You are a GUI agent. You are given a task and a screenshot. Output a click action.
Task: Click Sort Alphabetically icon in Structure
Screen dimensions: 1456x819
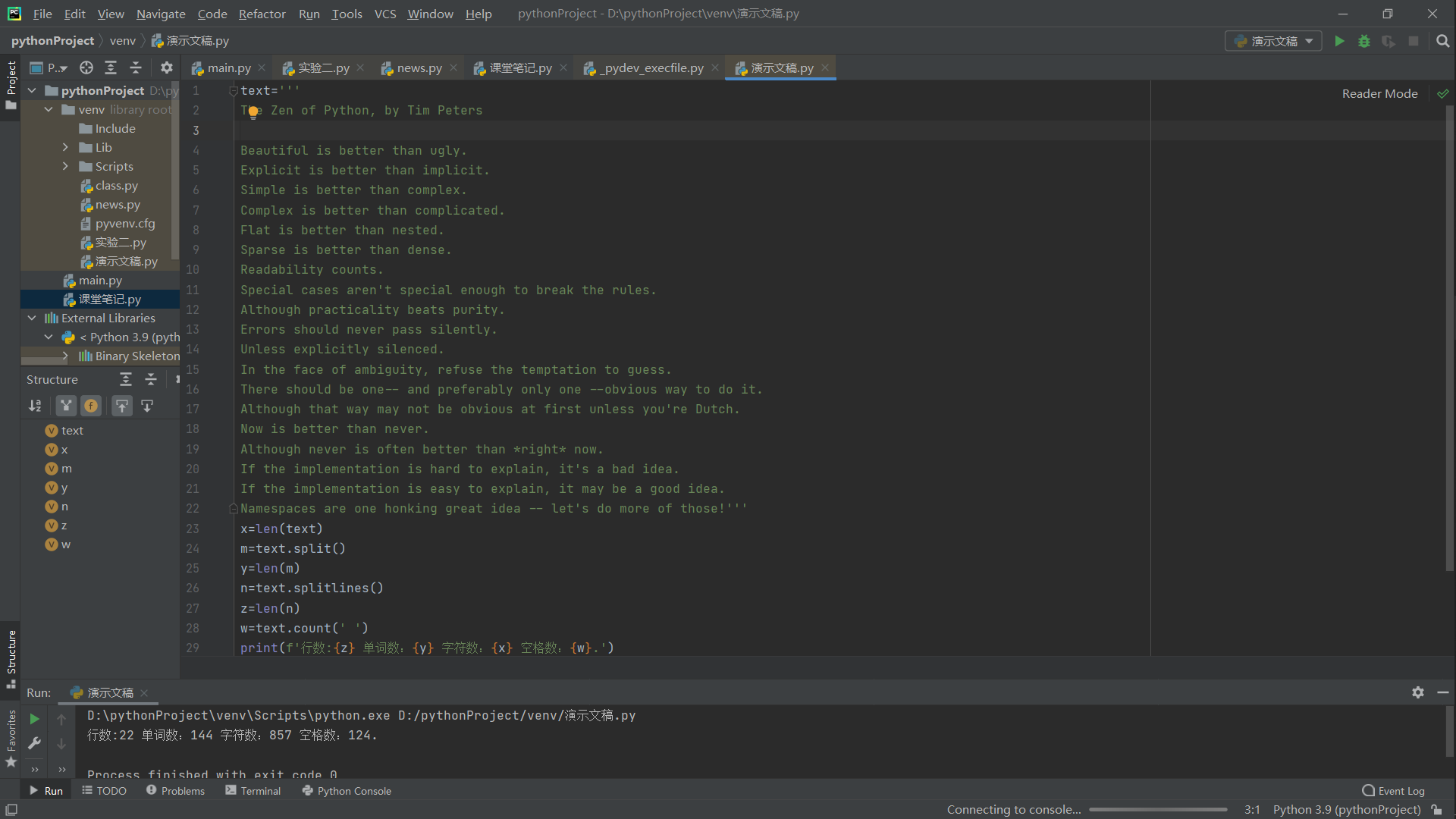tap(35, 406)
